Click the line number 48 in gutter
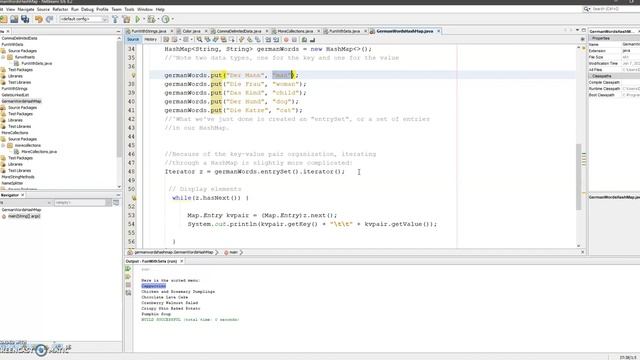This screenshot has height=360, width=640. click(131, 171)
